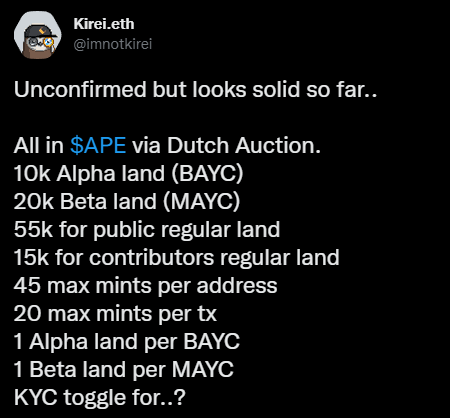Image resolution: width=450 pixels, height=418 pixels.
Task: Click "55k for public regular land" text
Action: pos(147,230)
